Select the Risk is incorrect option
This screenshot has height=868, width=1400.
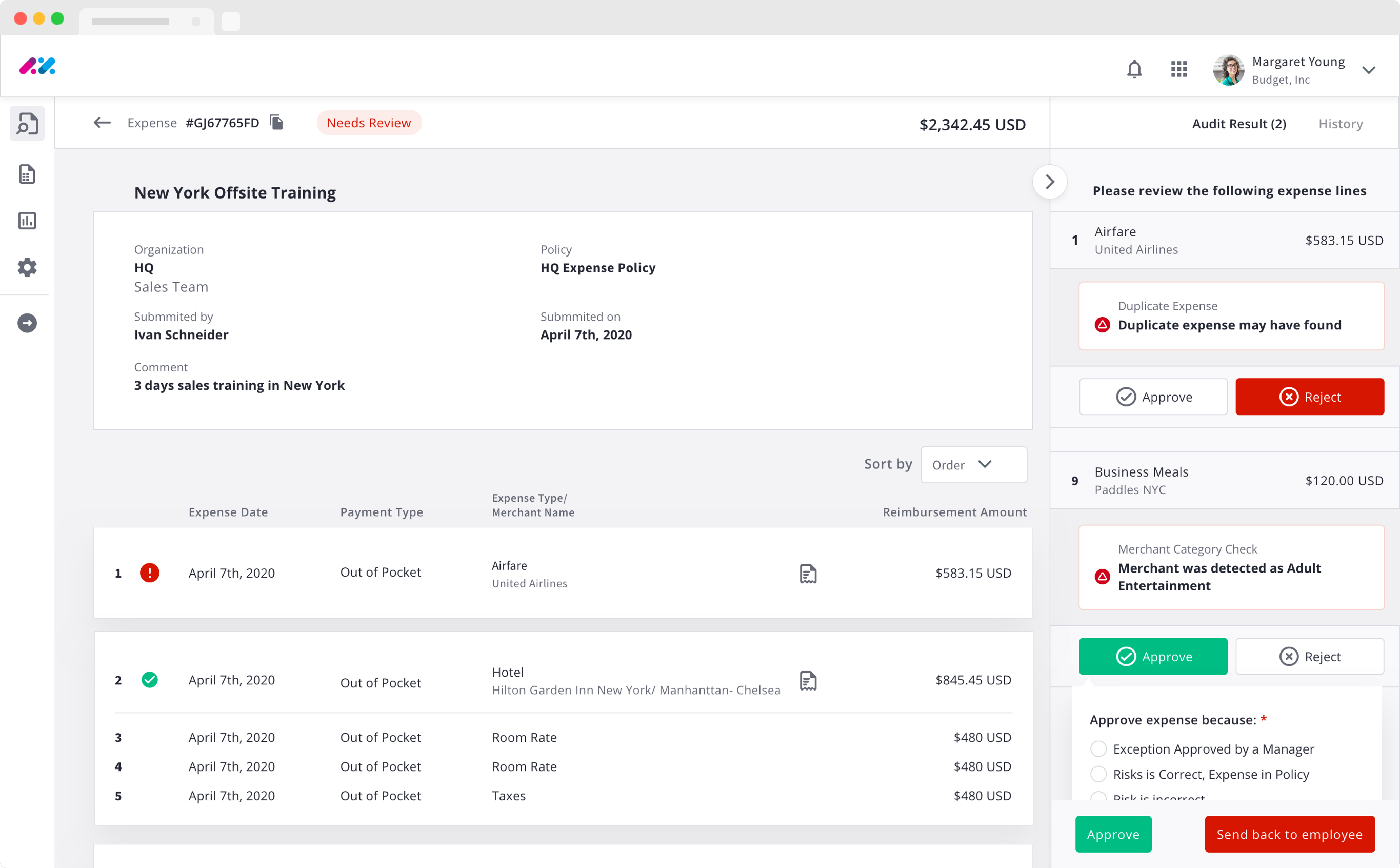point(1098,797)
